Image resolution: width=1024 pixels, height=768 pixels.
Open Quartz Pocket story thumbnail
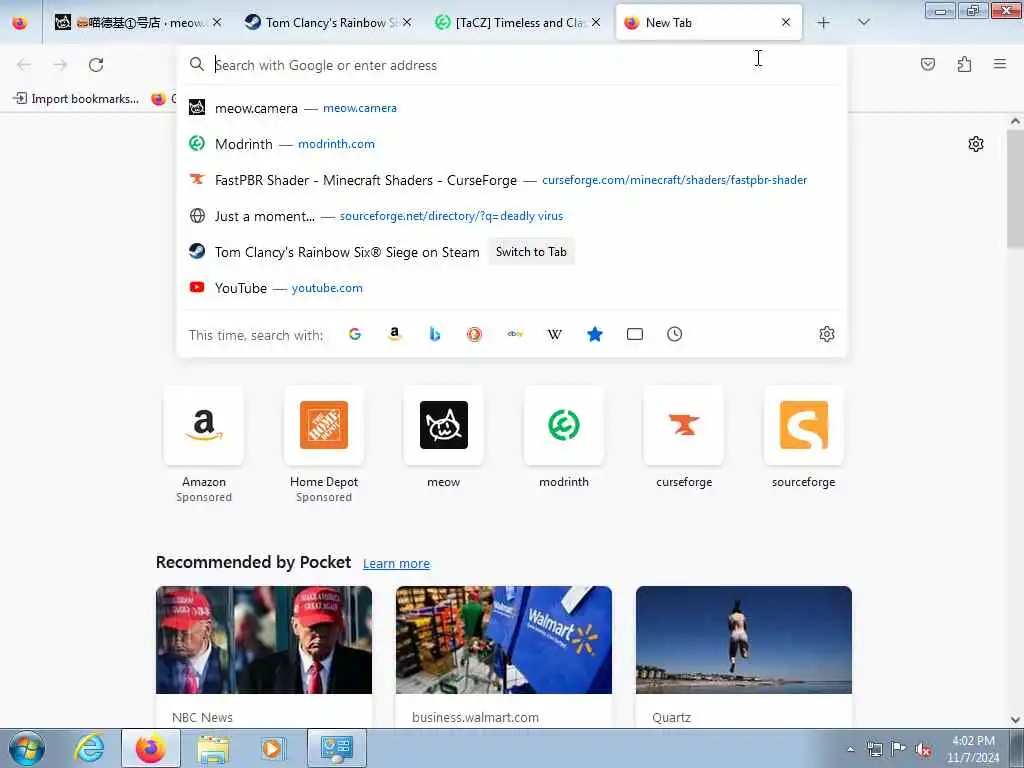click(x=744, y=640)
